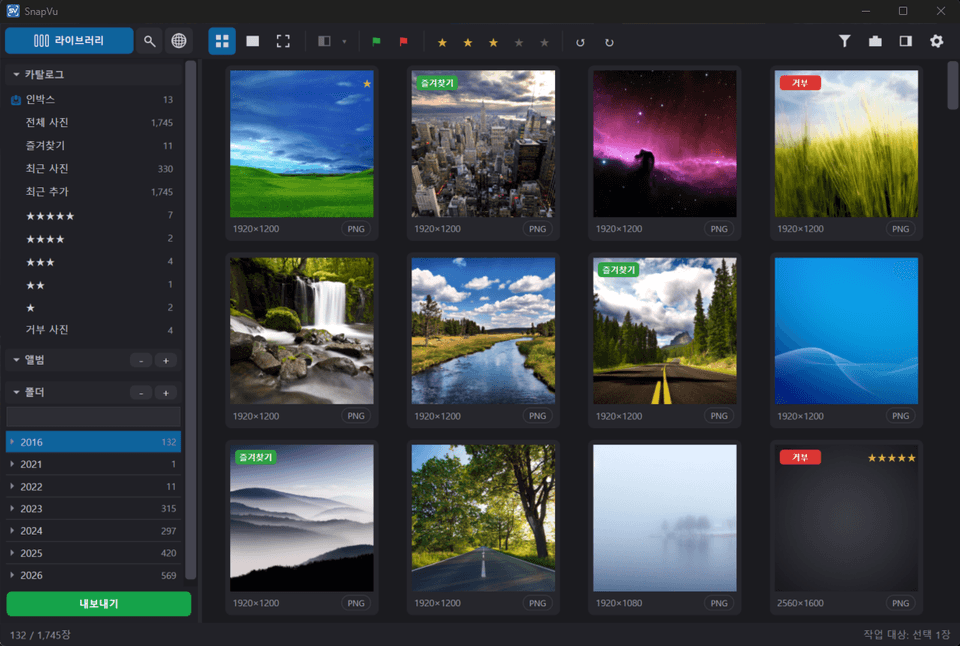960x646 pixels.
Task: Mark photo with green favorite flag
Action: point(377,42)
